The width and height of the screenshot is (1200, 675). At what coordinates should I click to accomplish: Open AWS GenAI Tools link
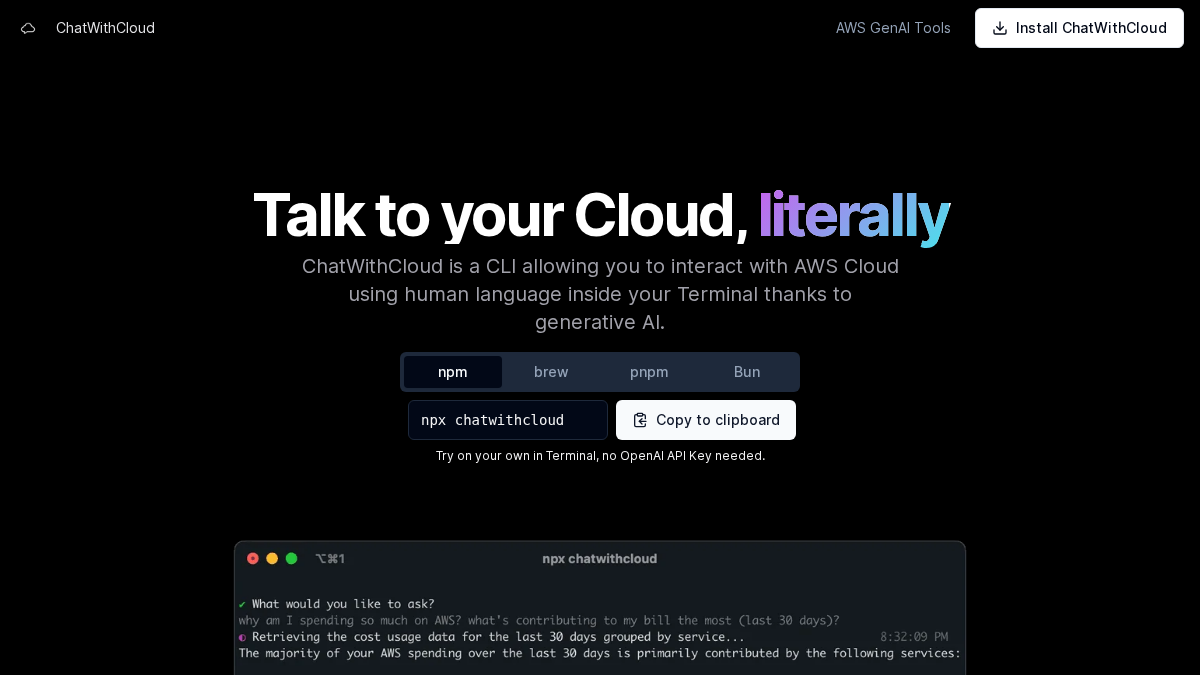[x=893, y=28]
